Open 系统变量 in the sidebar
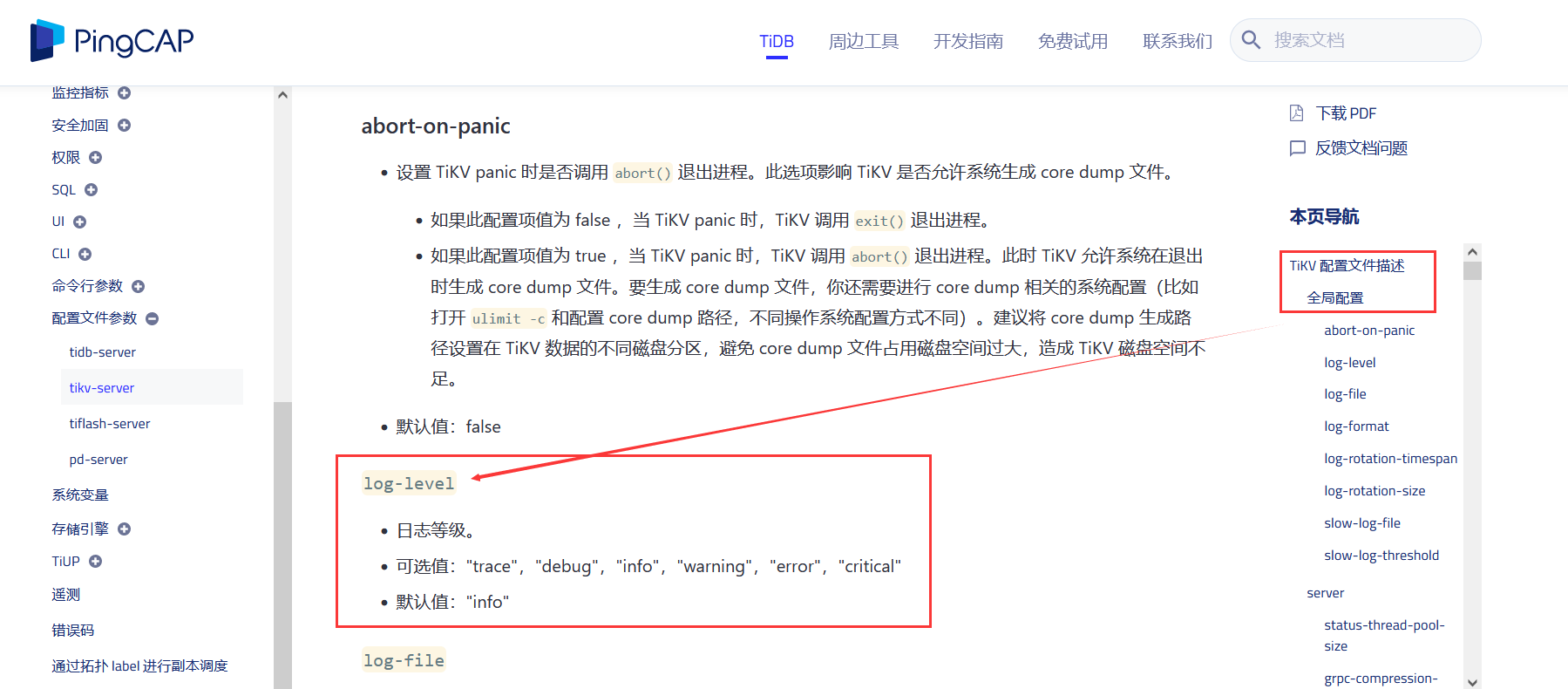 click(x=80, y=495)
